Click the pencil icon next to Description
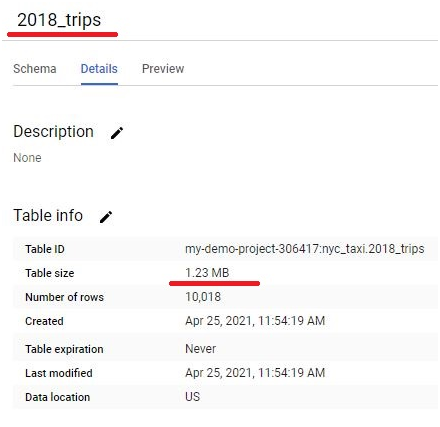Image resolution: width=440 pixels, height=427 pixels. pyautogui.click(x=117, y=133)
